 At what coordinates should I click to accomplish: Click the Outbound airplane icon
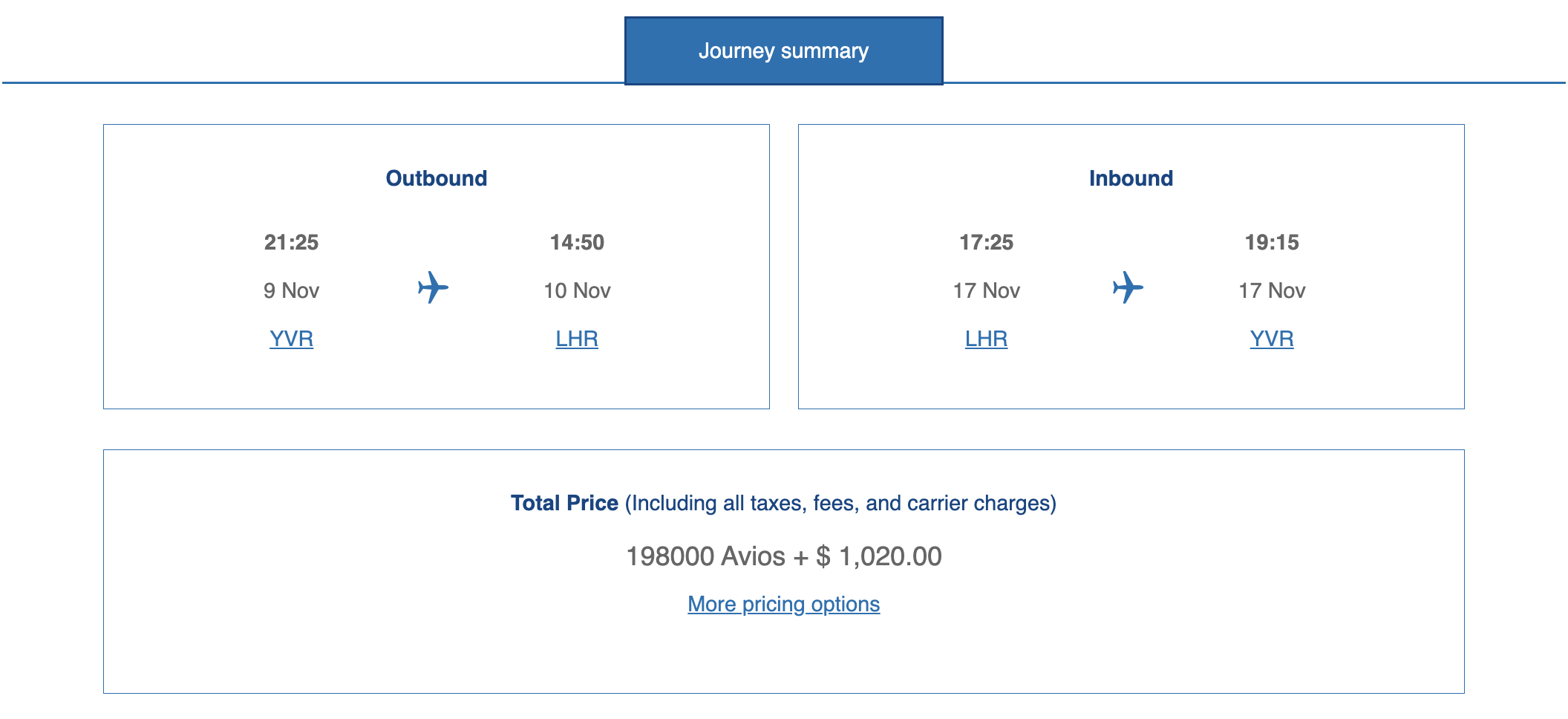click(433, 287)
